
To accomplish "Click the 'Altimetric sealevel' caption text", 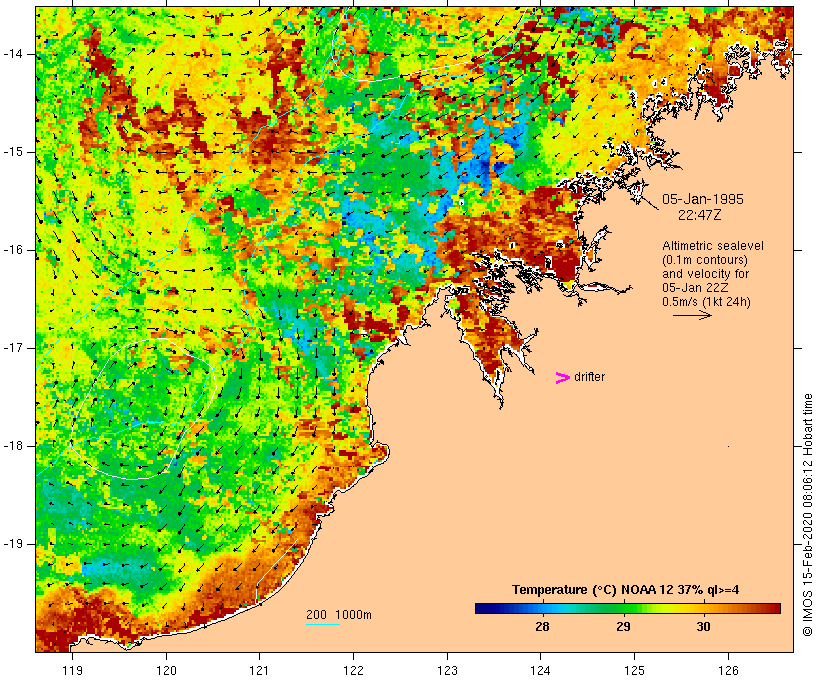I will click(713, 246).
